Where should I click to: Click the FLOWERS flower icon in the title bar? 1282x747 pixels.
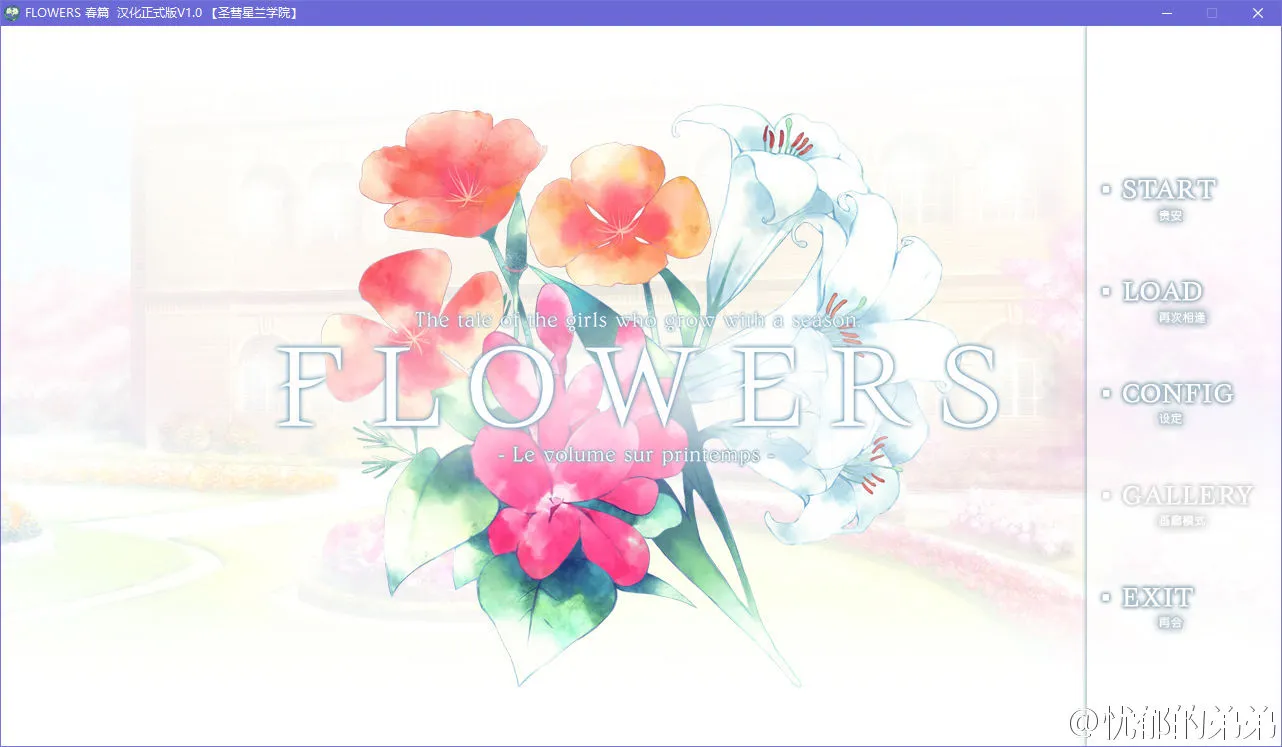[11, 13]
